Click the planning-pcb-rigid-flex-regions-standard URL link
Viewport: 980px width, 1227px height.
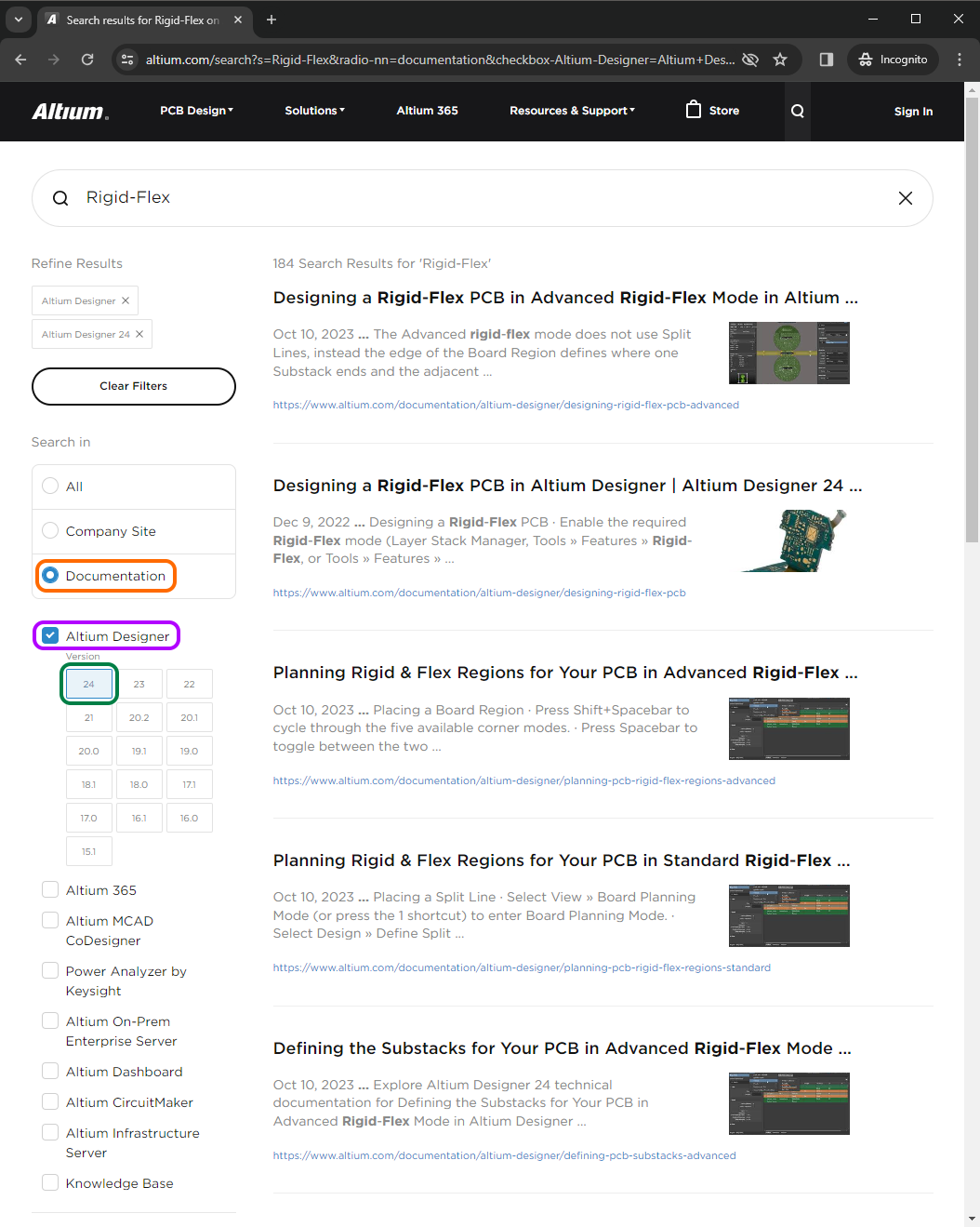click(x=522, y=967)
